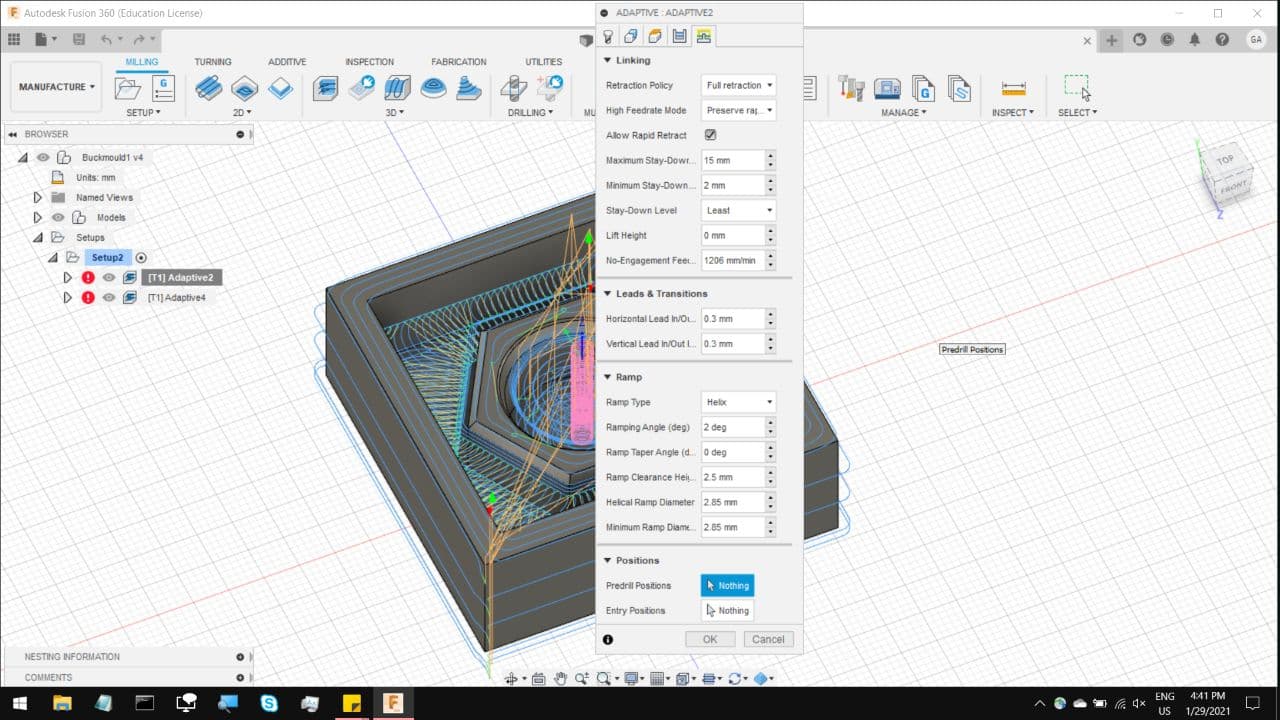
Task: Switch to the TURNING tab
Action: click(213, 62)
